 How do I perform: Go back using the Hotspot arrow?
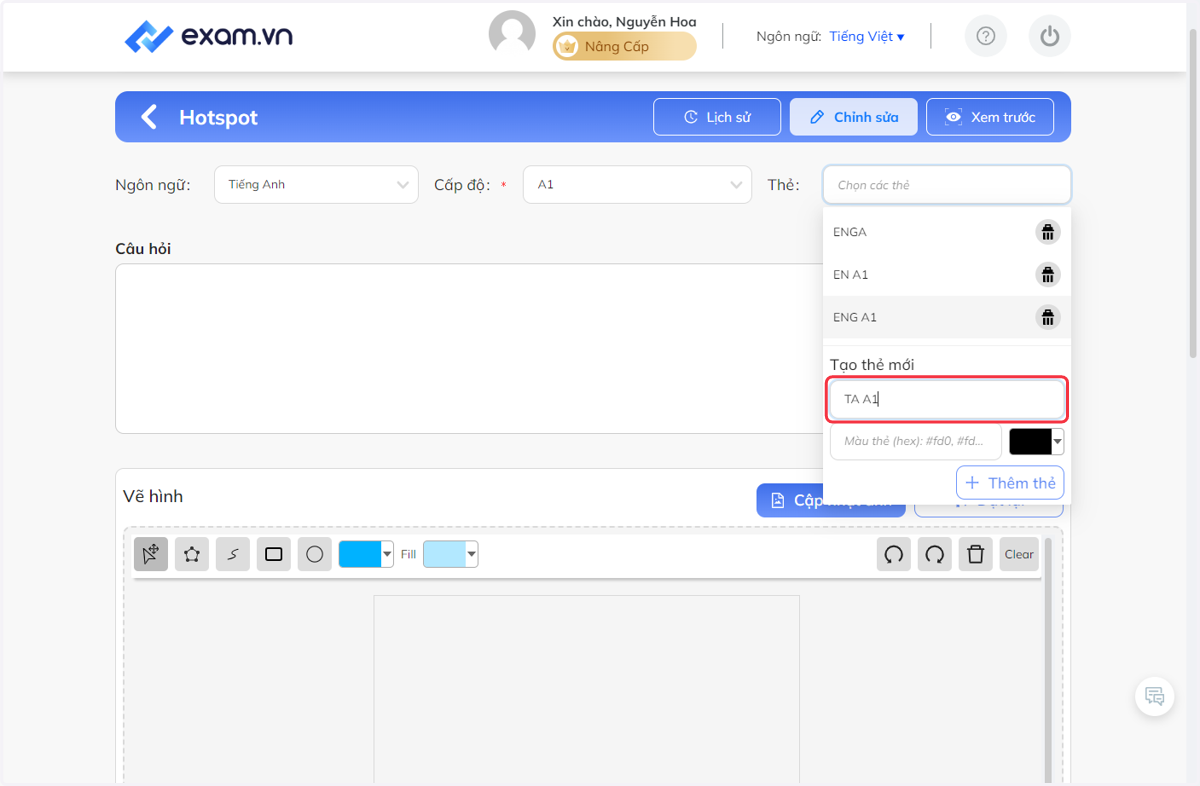click(149, 117)
